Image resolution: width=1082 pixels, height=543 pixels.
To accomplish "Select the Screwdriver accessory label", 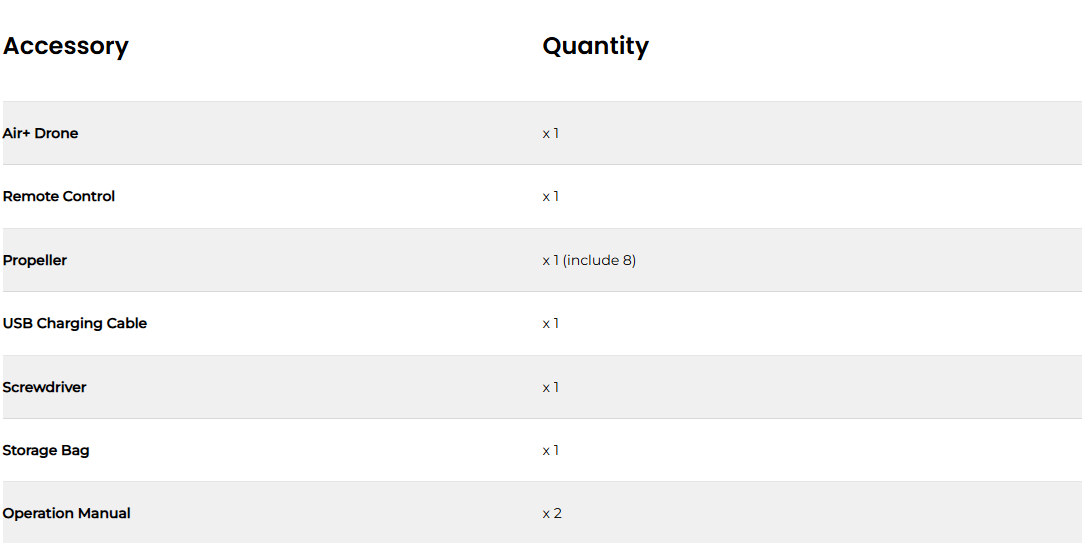I will coord(44,387).
